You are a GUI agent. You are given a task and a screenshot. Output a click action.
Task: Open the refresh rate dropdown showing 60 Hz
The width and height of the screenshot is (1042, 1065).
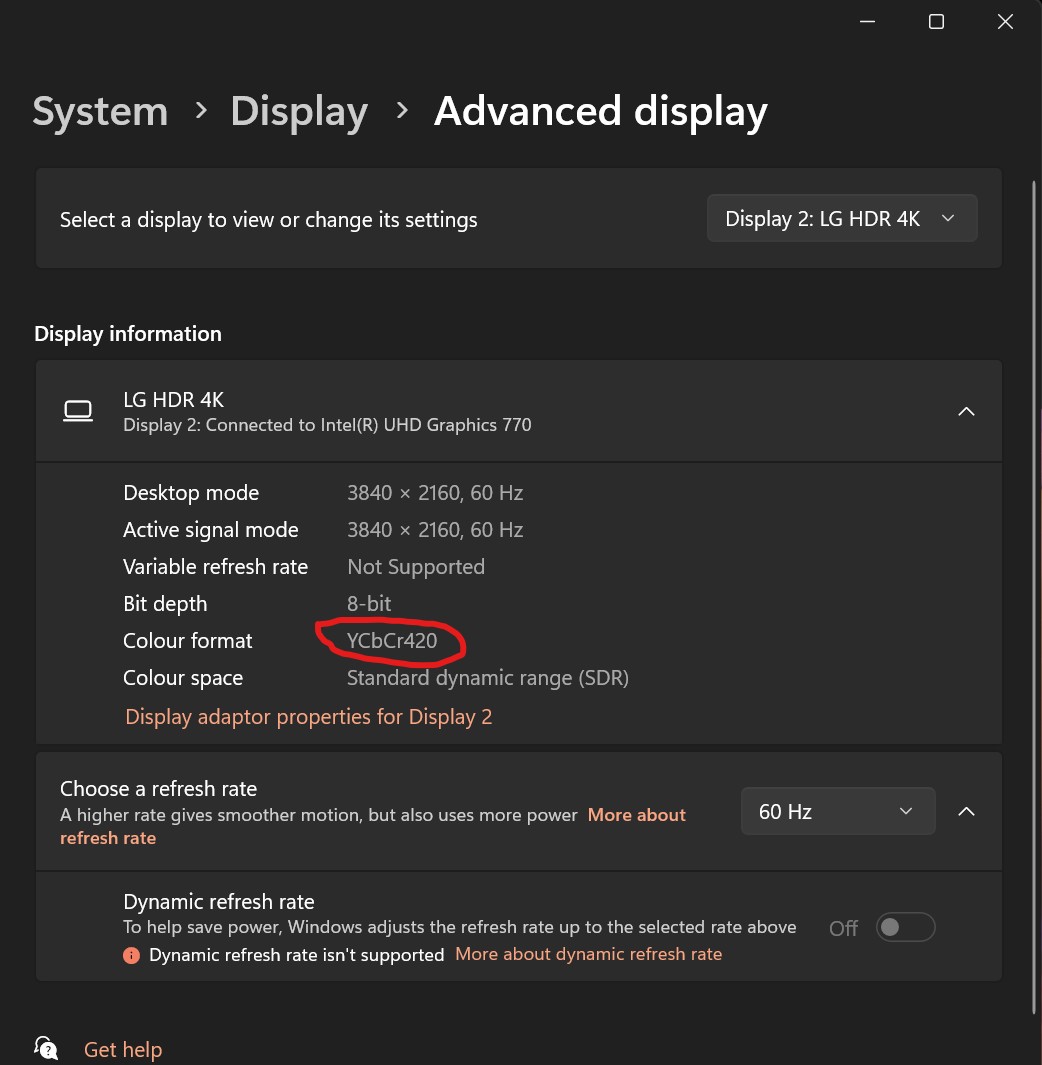(838, 811)
